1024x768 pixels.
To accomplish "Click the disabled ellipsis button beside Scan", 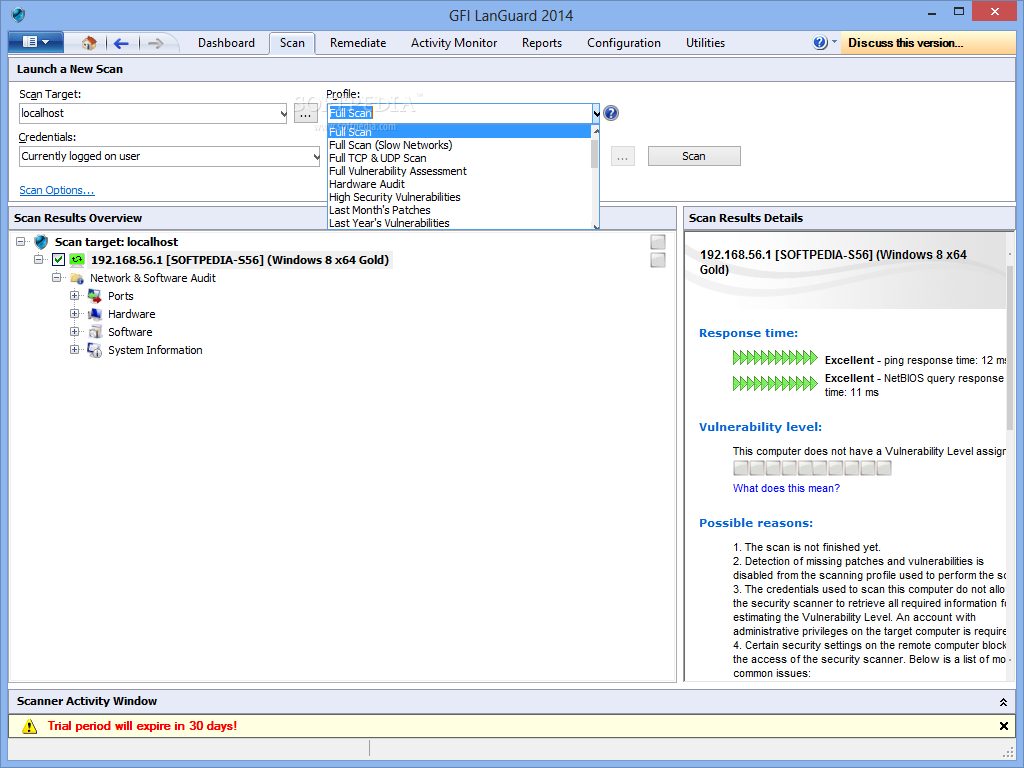I will (623, 157).
